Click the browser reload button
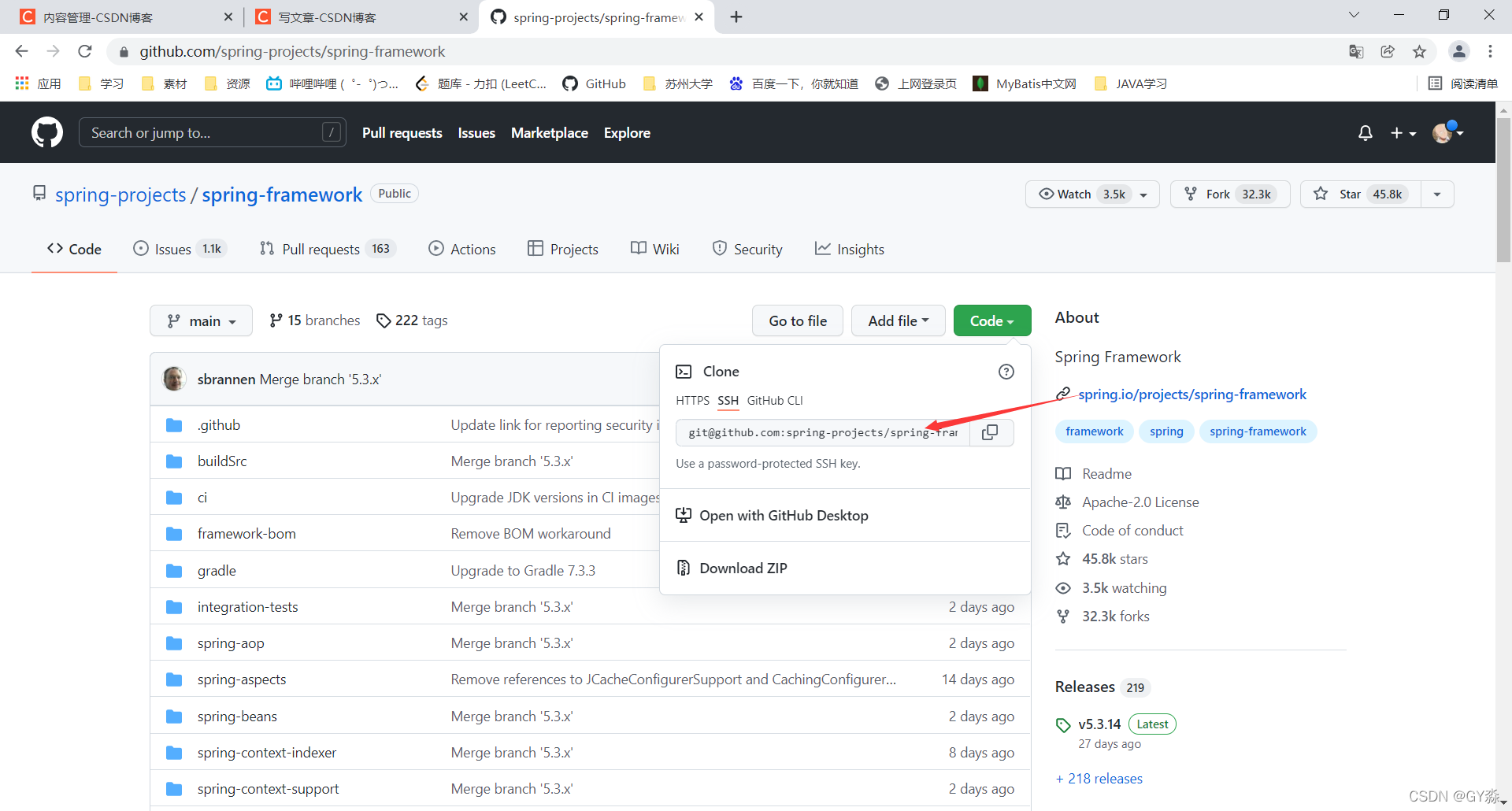The width and height of the screenshot is (1512, 811). (x=85, y=51)
